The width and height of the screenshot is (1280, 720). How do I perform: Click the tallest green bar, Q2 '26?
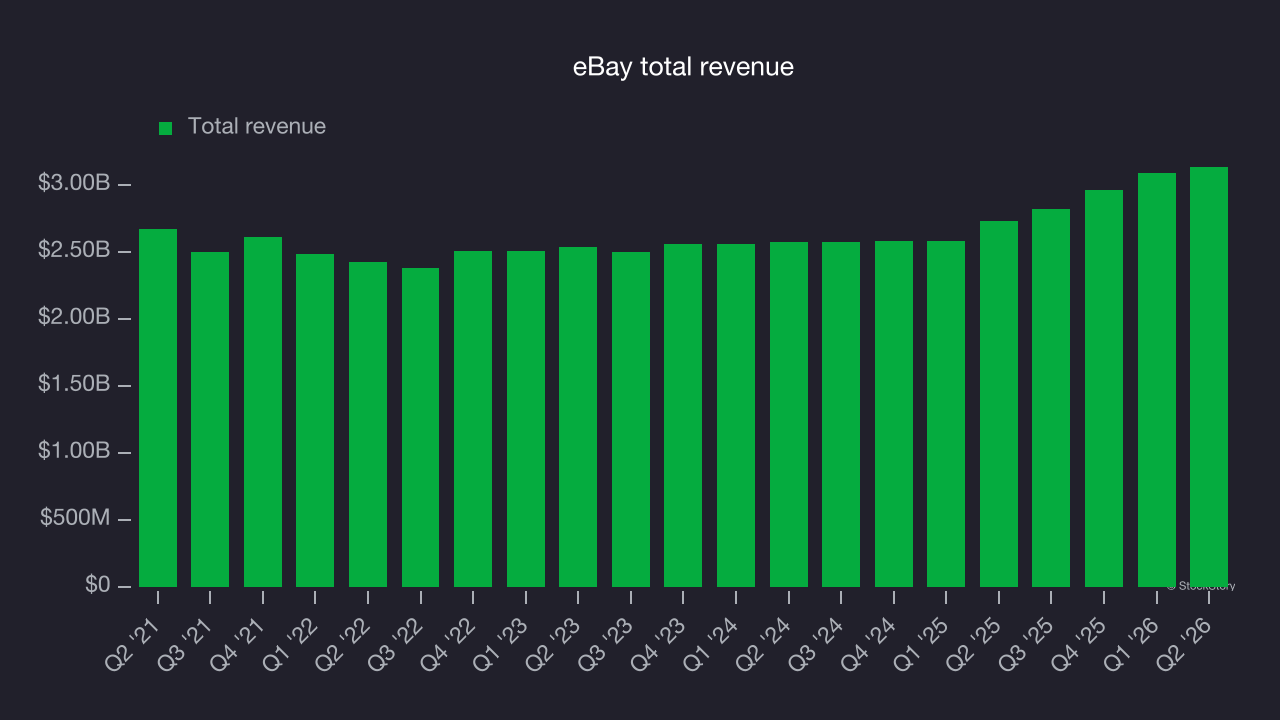[x=1209, y=377]
